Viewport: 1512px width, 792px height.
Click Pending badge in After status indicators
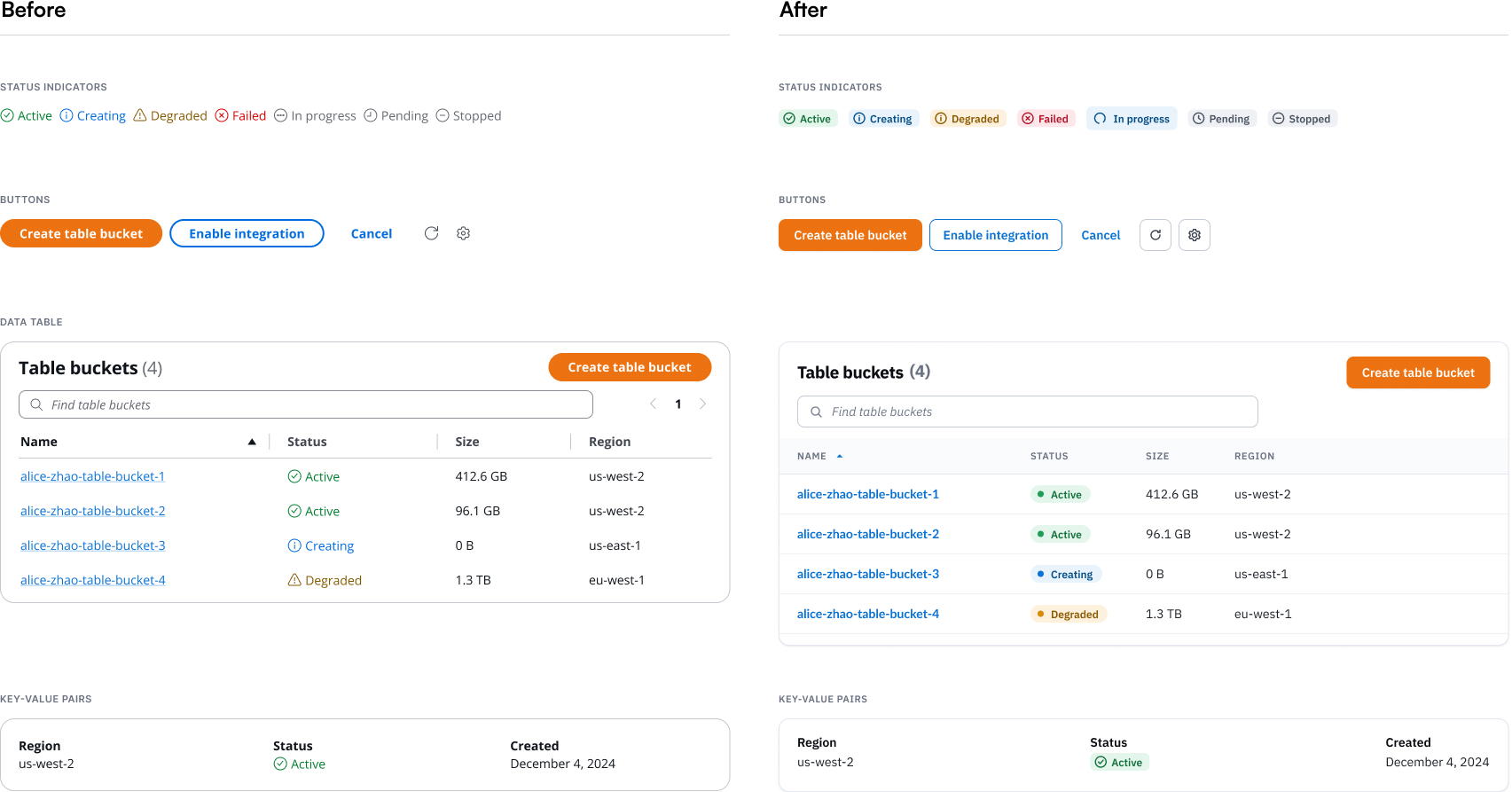(x=1222, y=119)
